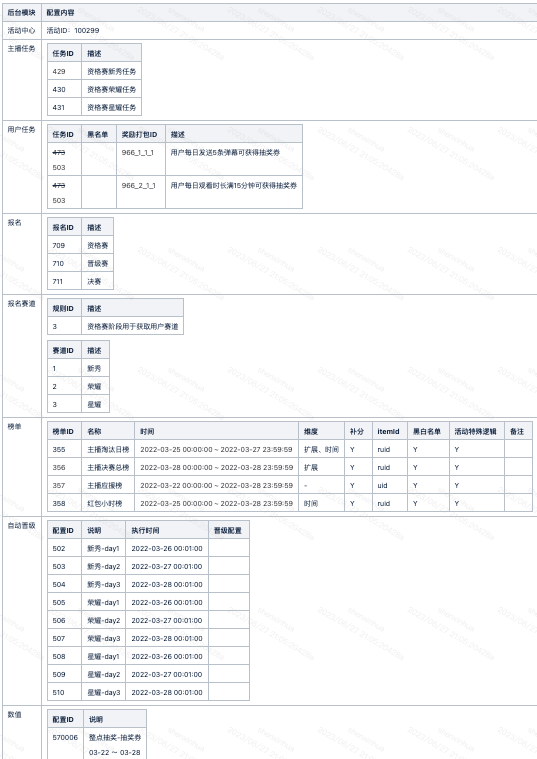Click execution time of config 510
The image size is (537, 759).
[167, 692]
